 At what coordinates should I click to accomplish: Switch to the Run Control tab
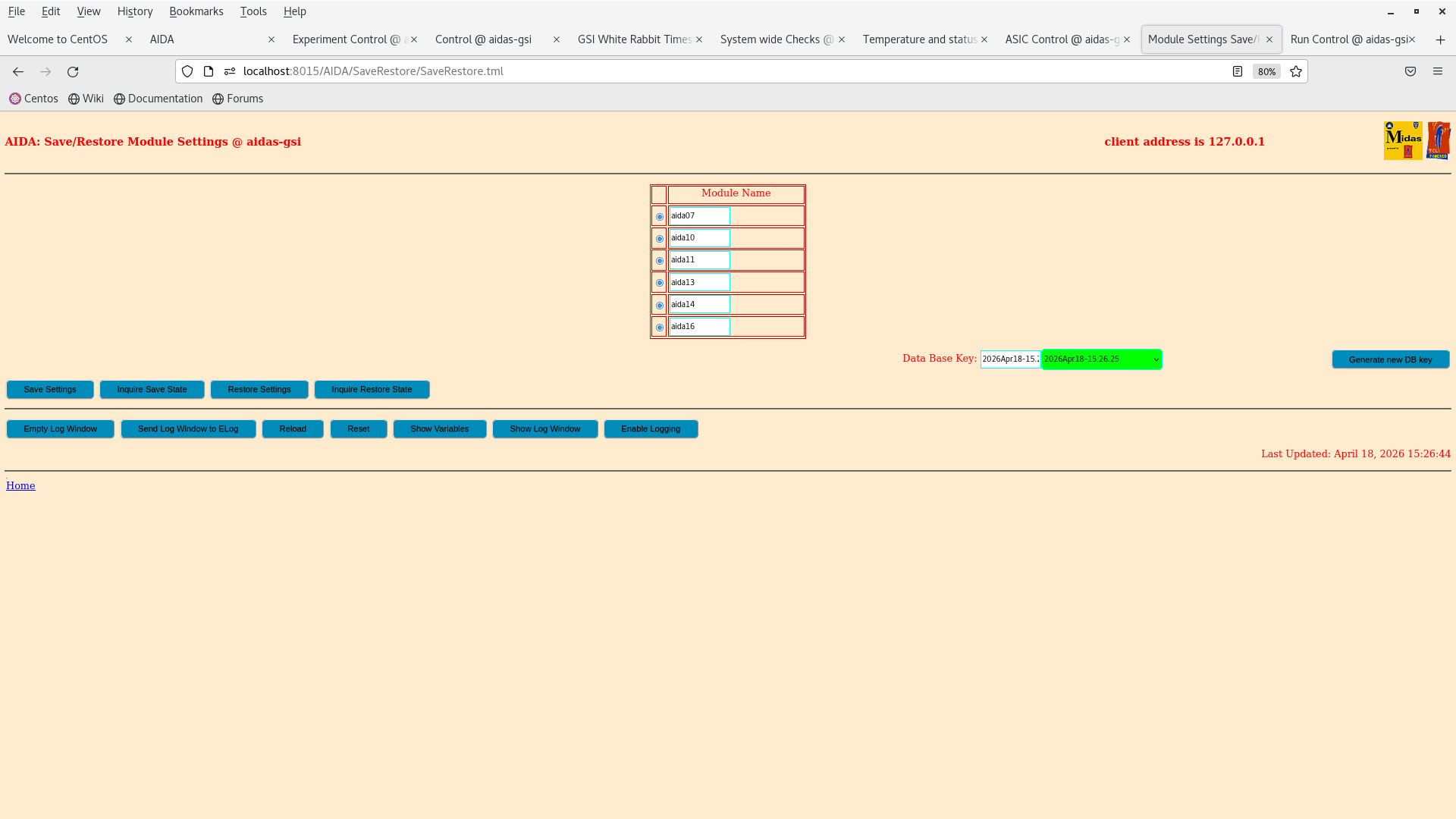1351,39
